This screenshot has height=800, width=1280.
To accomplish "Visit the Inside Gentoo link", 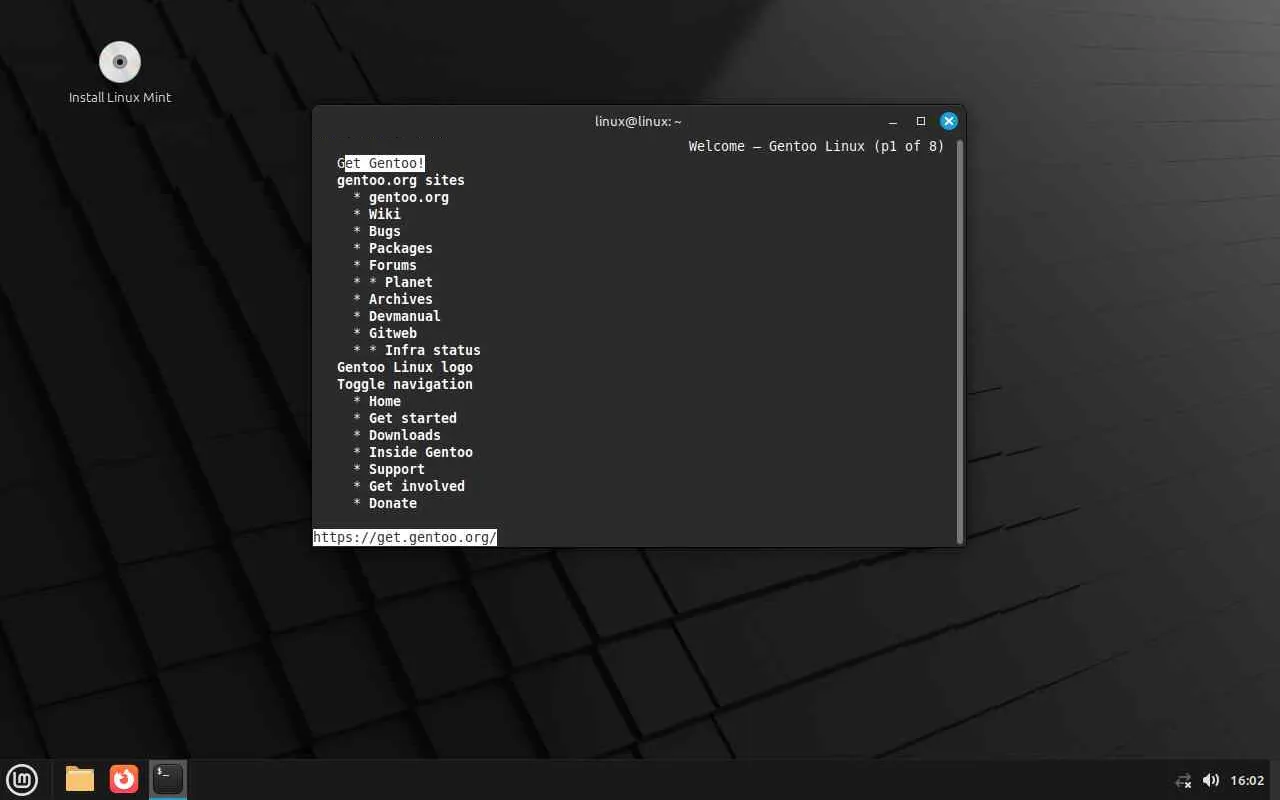I will pyautogui.click(x=421, y=452).
